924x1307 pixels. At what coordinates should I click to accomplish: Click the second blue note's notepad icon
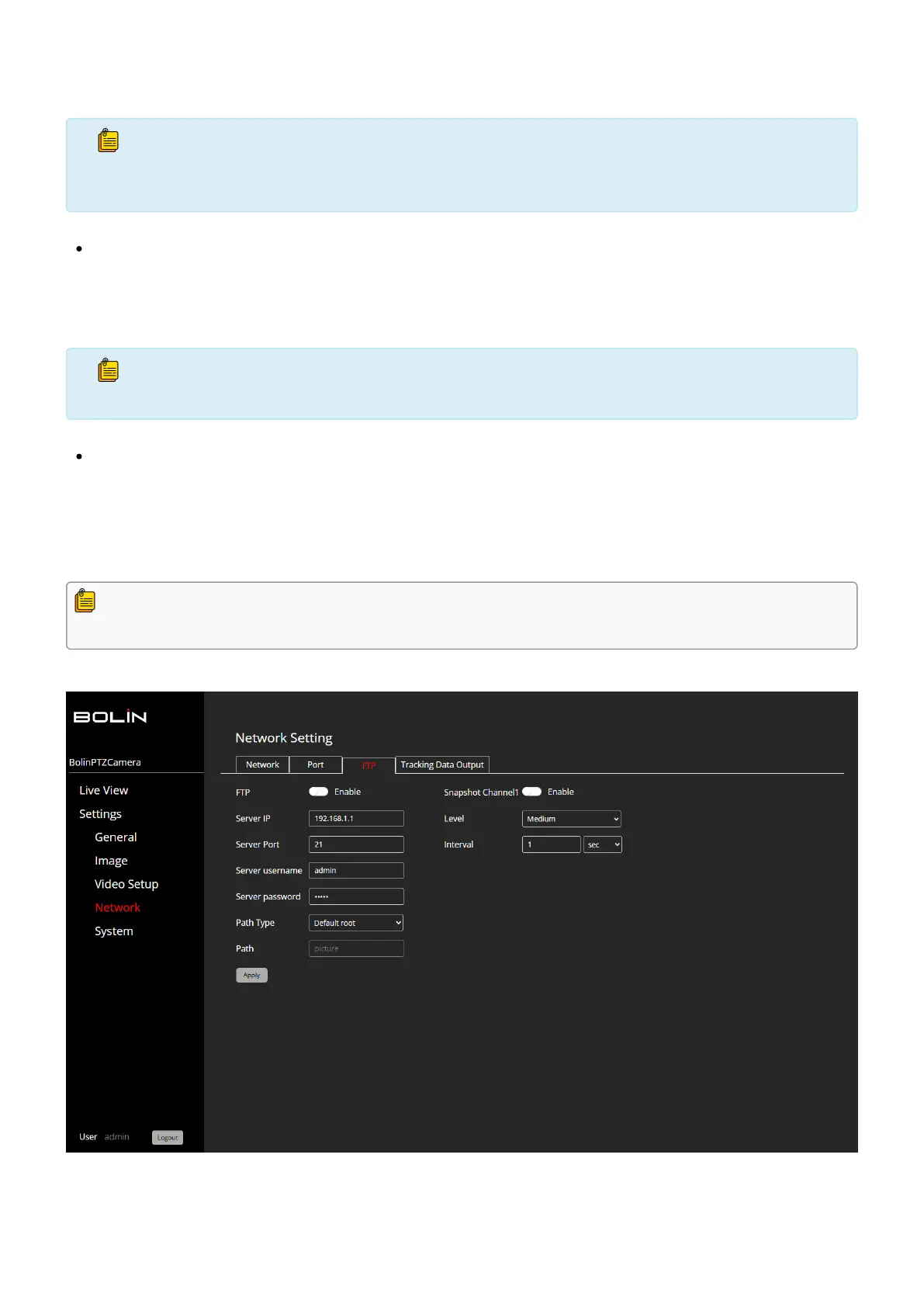(109, 371)
